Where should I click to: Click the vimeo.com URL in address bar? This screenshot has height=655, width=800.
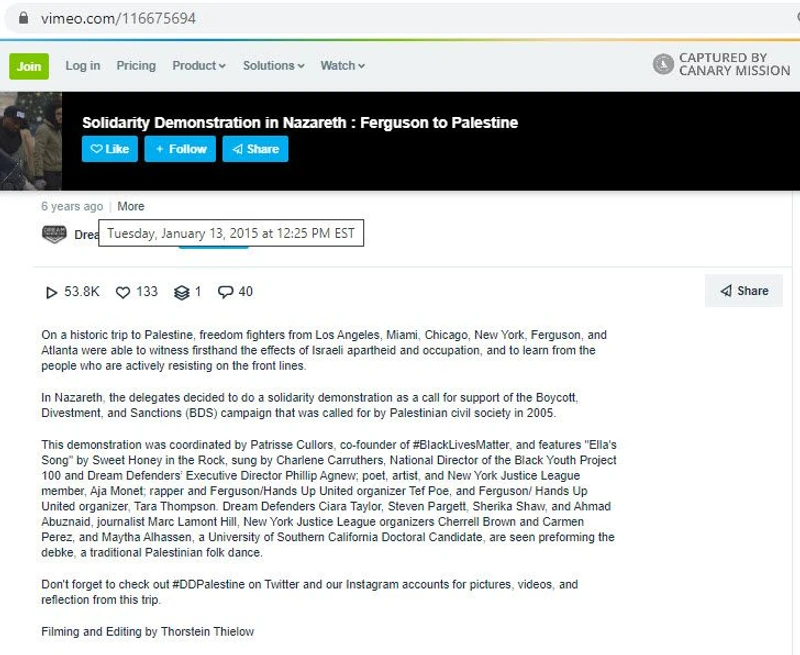[118, 19]
